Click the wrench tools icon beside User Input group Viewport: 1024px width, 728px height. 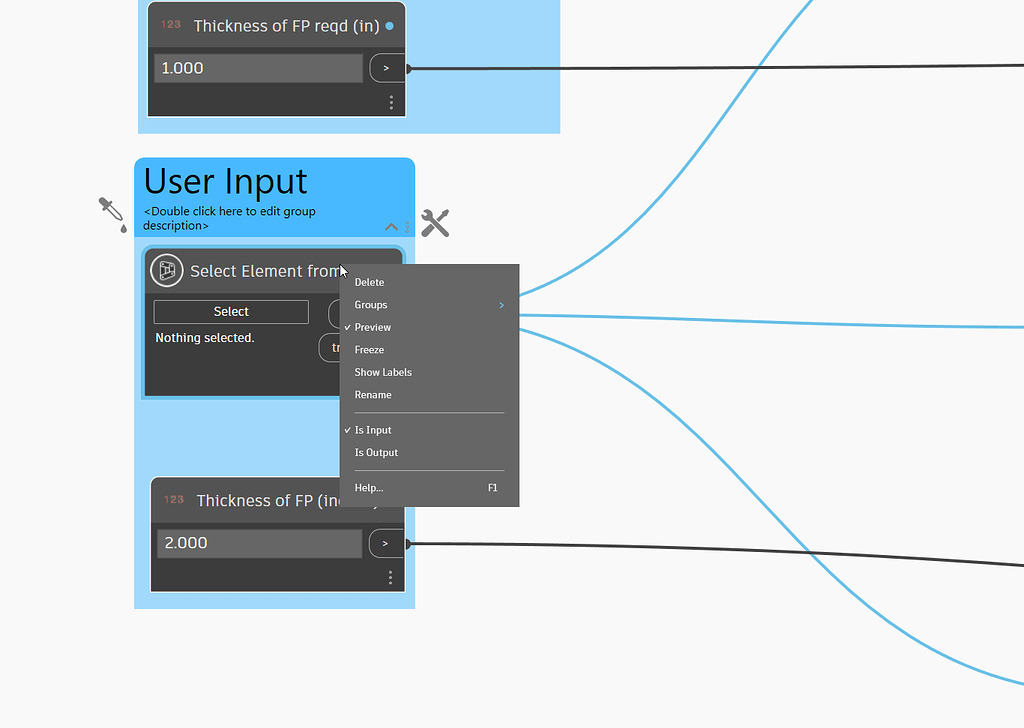435,222
